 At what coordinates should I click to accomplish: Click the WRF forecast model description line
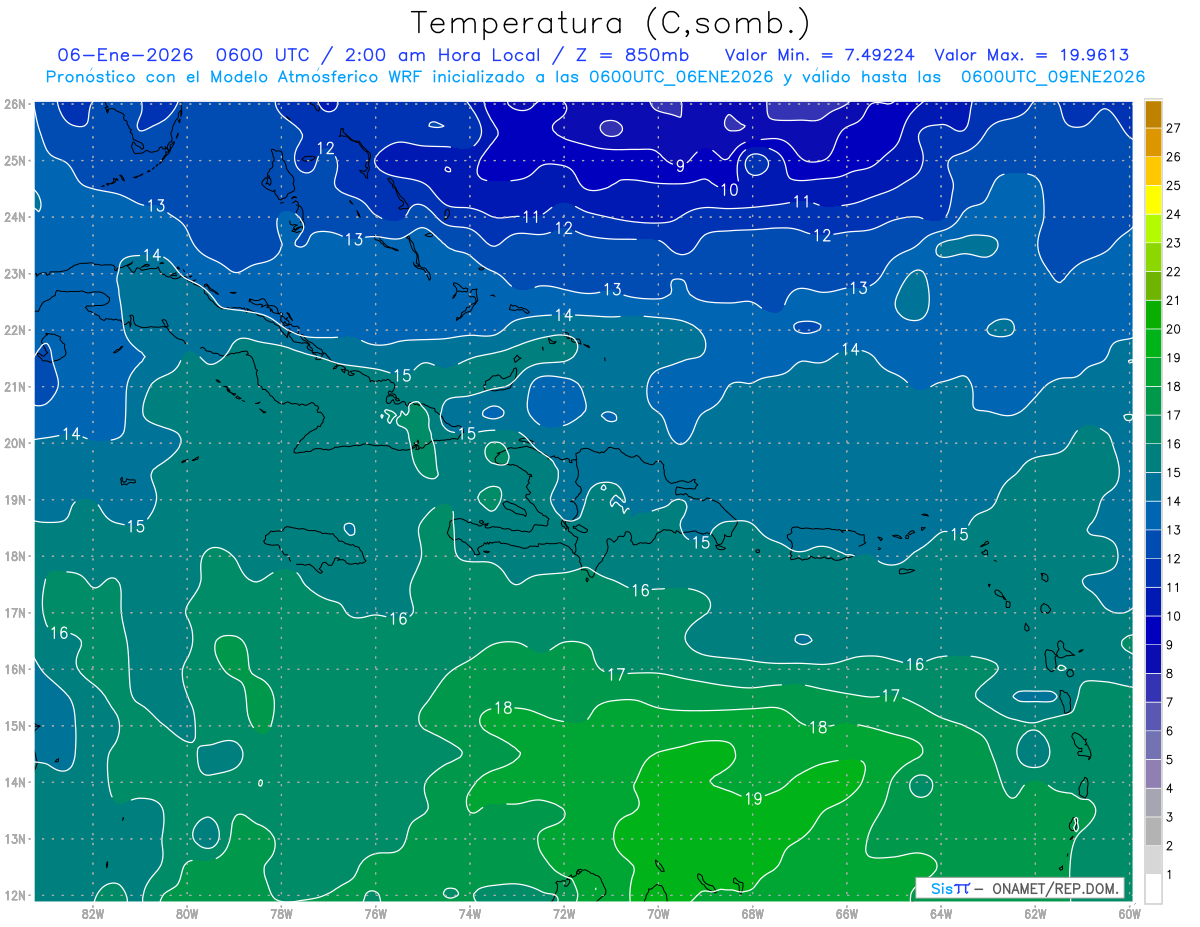[x=596, y=77]
